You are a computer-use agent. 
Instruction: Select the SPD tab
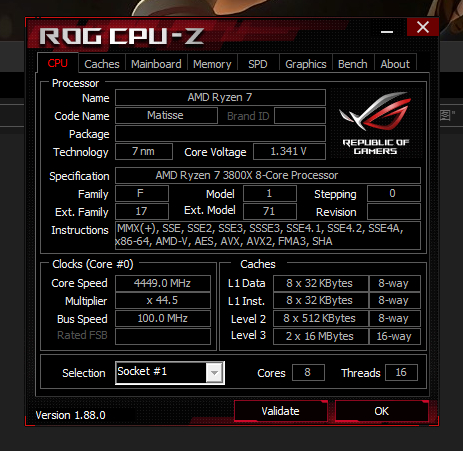258,64
